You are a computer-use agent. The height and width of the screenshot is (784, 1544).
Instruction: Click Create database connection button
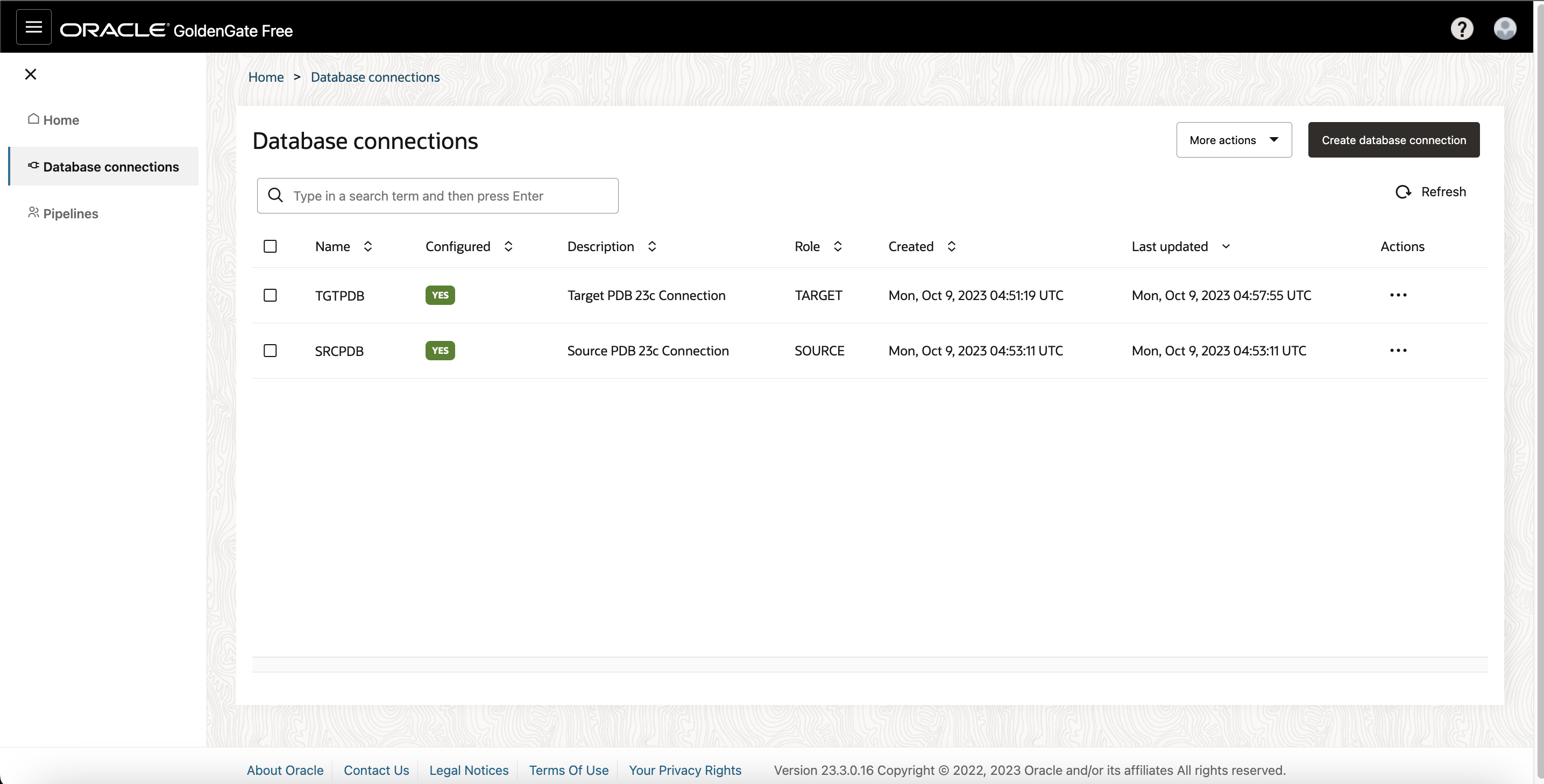point(1393,140)
